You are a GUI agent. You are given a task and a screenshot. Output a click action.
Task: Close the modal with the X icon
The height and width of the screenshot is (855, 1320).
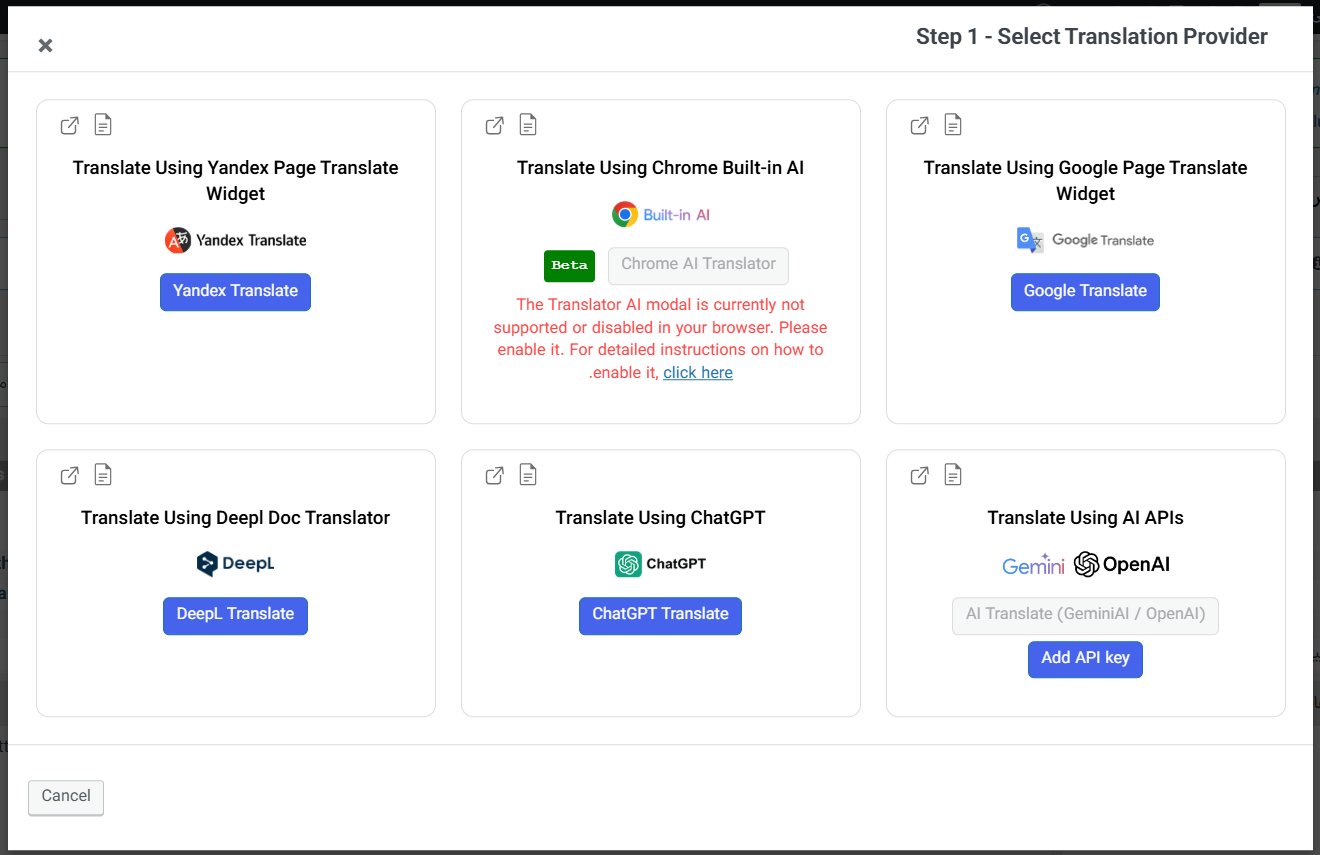coord(45,45)
